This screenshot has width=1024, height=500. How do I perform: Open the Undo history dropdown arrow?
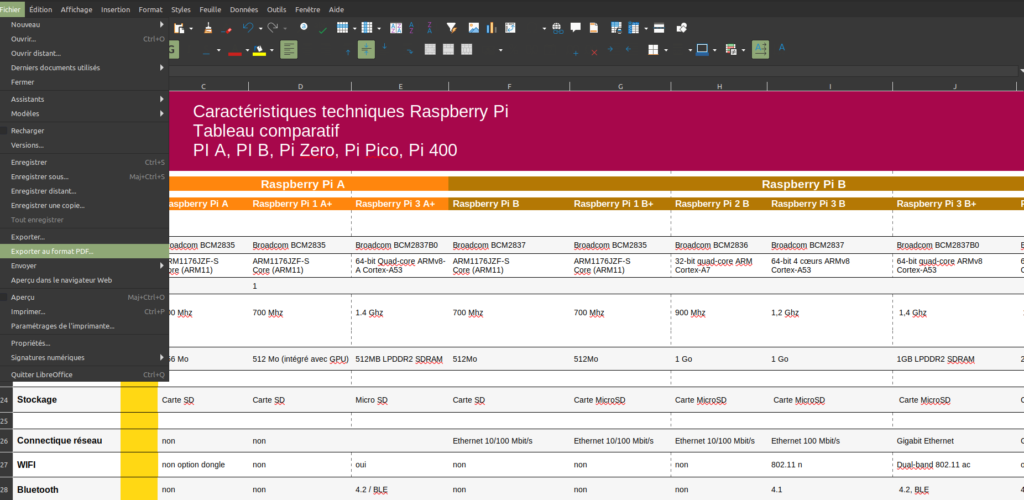260,29
